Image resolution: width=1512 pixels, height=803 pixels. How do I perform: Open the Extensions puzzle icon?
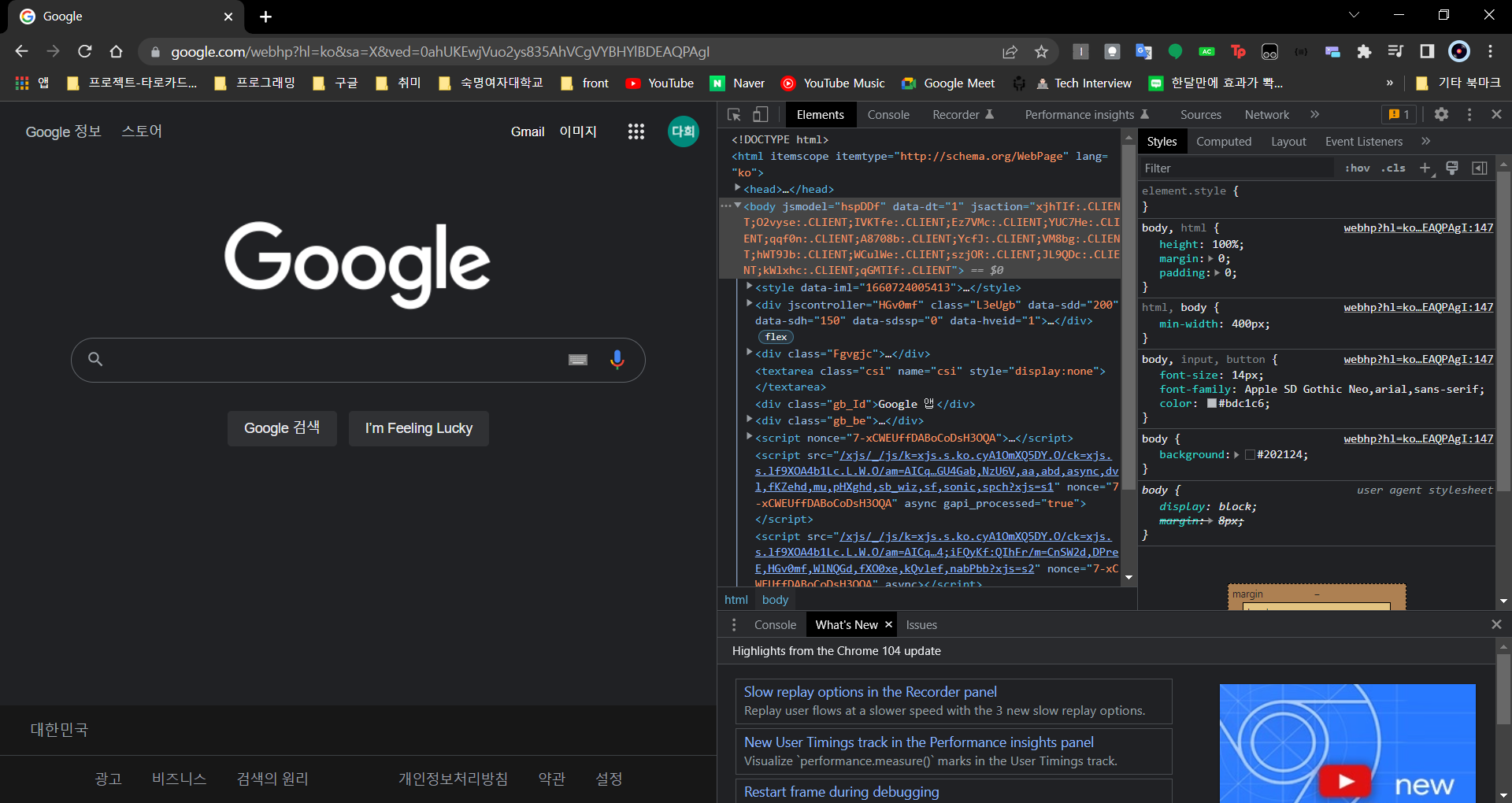pos(1364,52)
